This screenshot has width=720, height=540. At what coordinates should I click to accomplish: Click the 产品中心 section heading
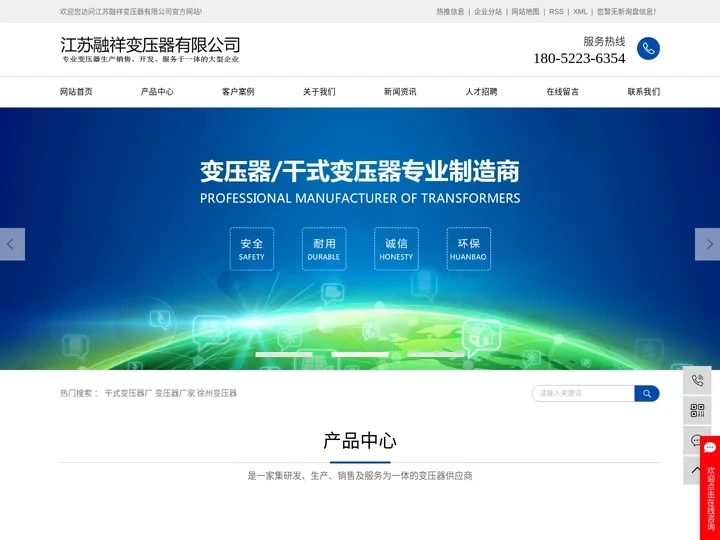coord(360,441)
